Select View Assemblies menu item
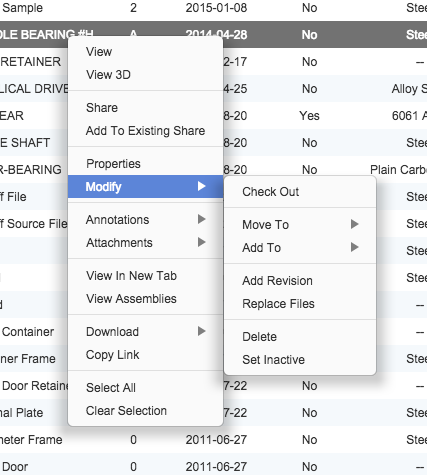Image resolution: width=427 pixels, height=475 pixels. pyautogui.click(x=131, y=299)
